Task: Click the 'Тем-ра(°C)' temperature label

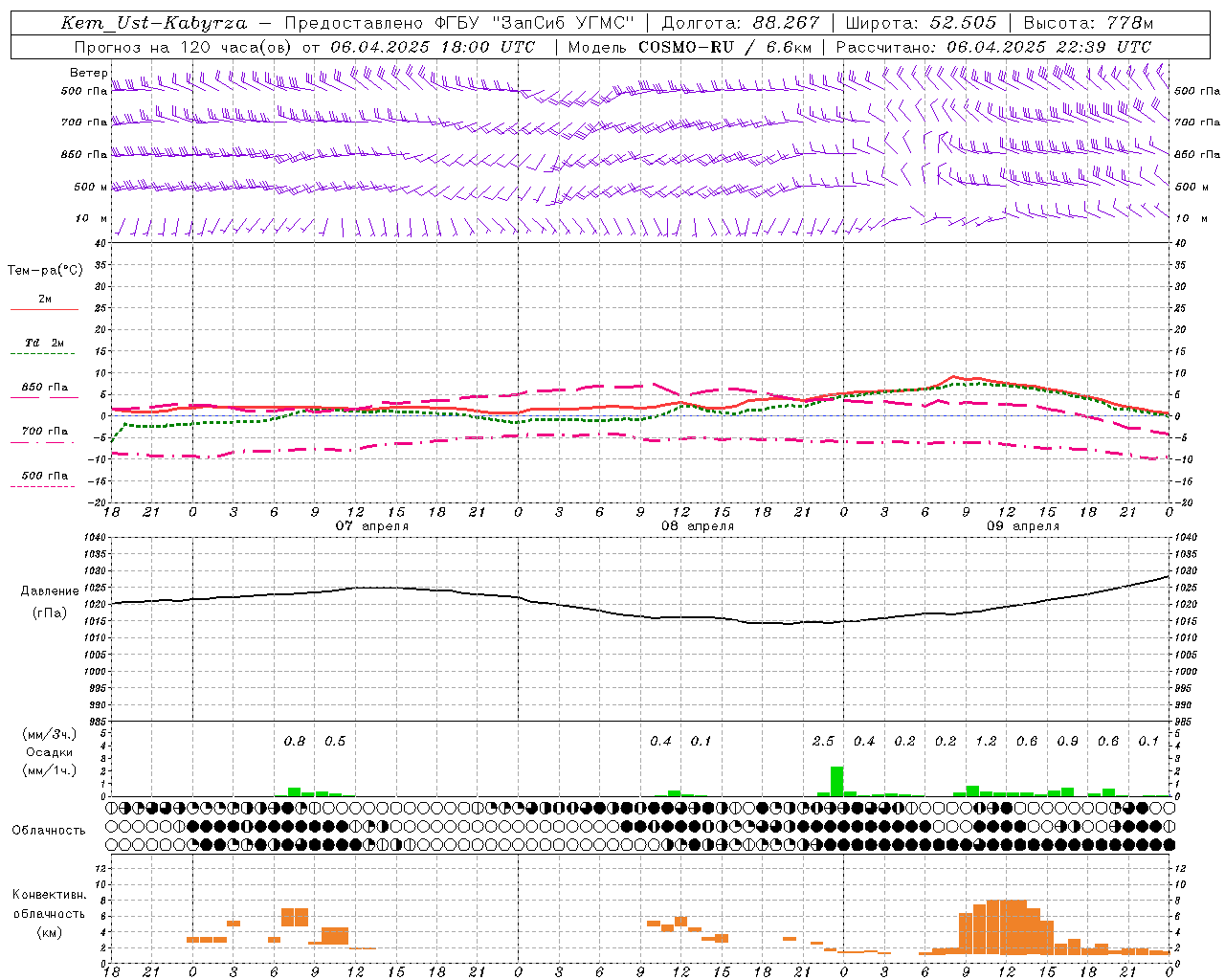Action: click(45, 271)
